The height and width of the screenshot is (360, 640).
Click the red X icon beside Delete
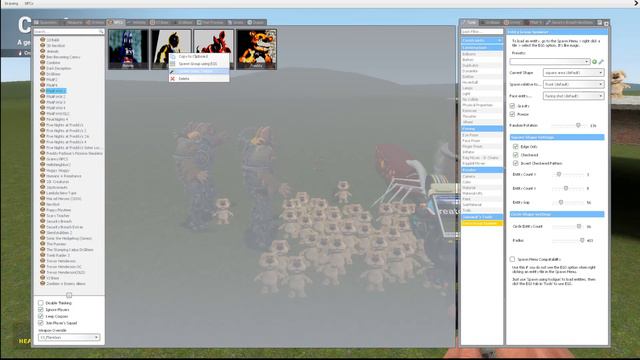[173, 78]
